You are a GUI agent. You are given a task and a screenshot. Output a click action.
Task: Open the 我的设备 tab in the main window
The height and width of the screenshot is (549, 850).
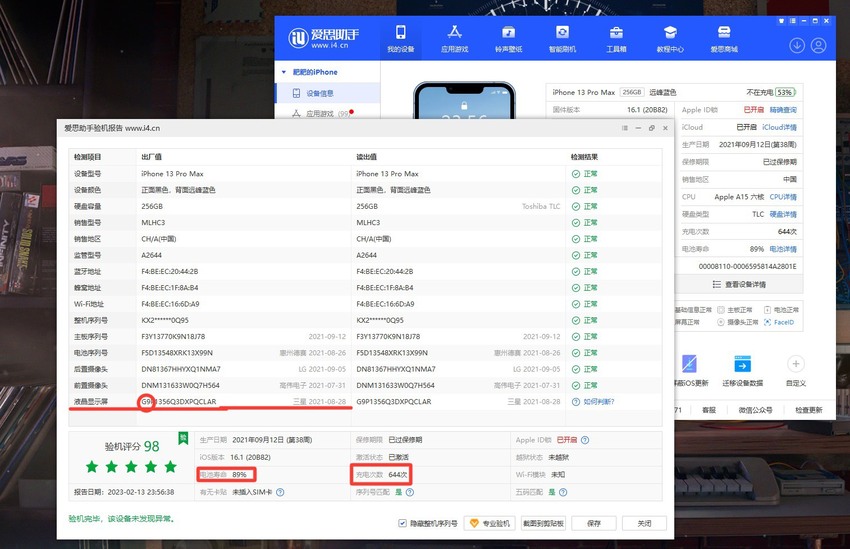point(401,39)
